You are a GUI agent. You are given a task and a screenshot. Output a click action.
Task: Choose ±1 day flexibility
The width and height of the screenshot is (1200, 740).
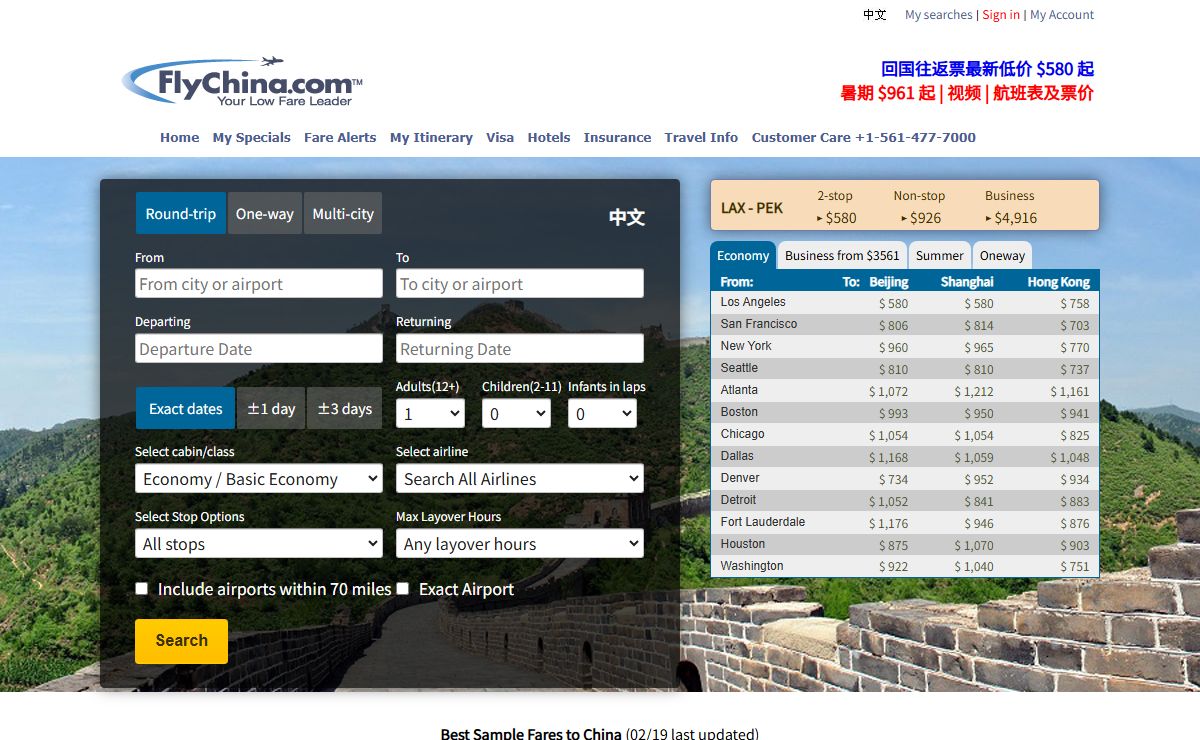271,408
